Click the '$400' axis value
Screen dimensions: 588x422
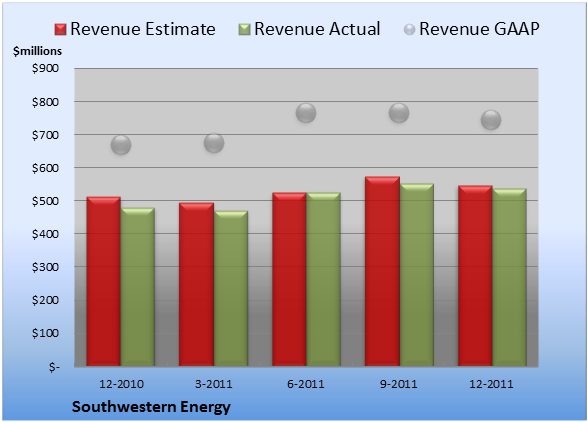point(45,234)
